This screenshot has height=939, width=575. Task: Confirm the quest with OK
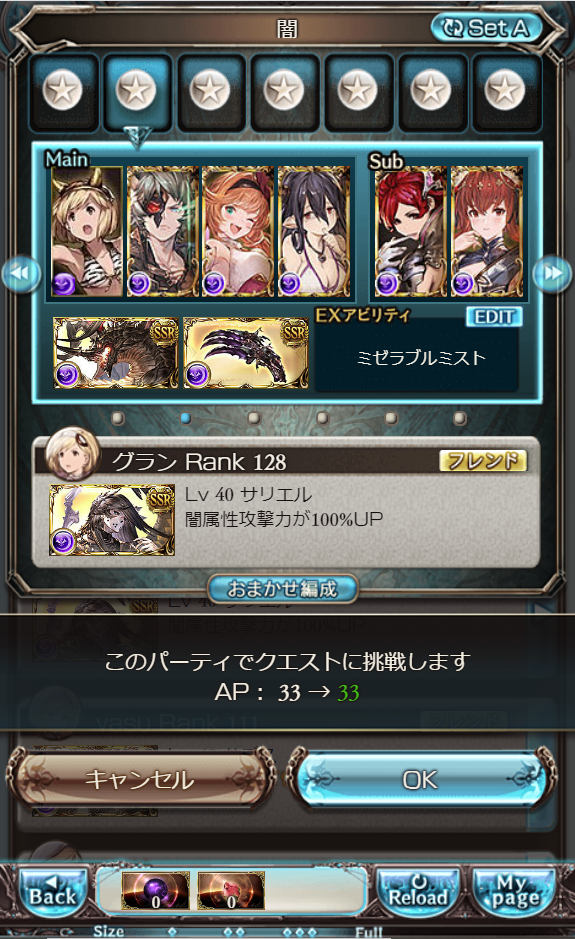pyautogui.click(x=420, y=779)
